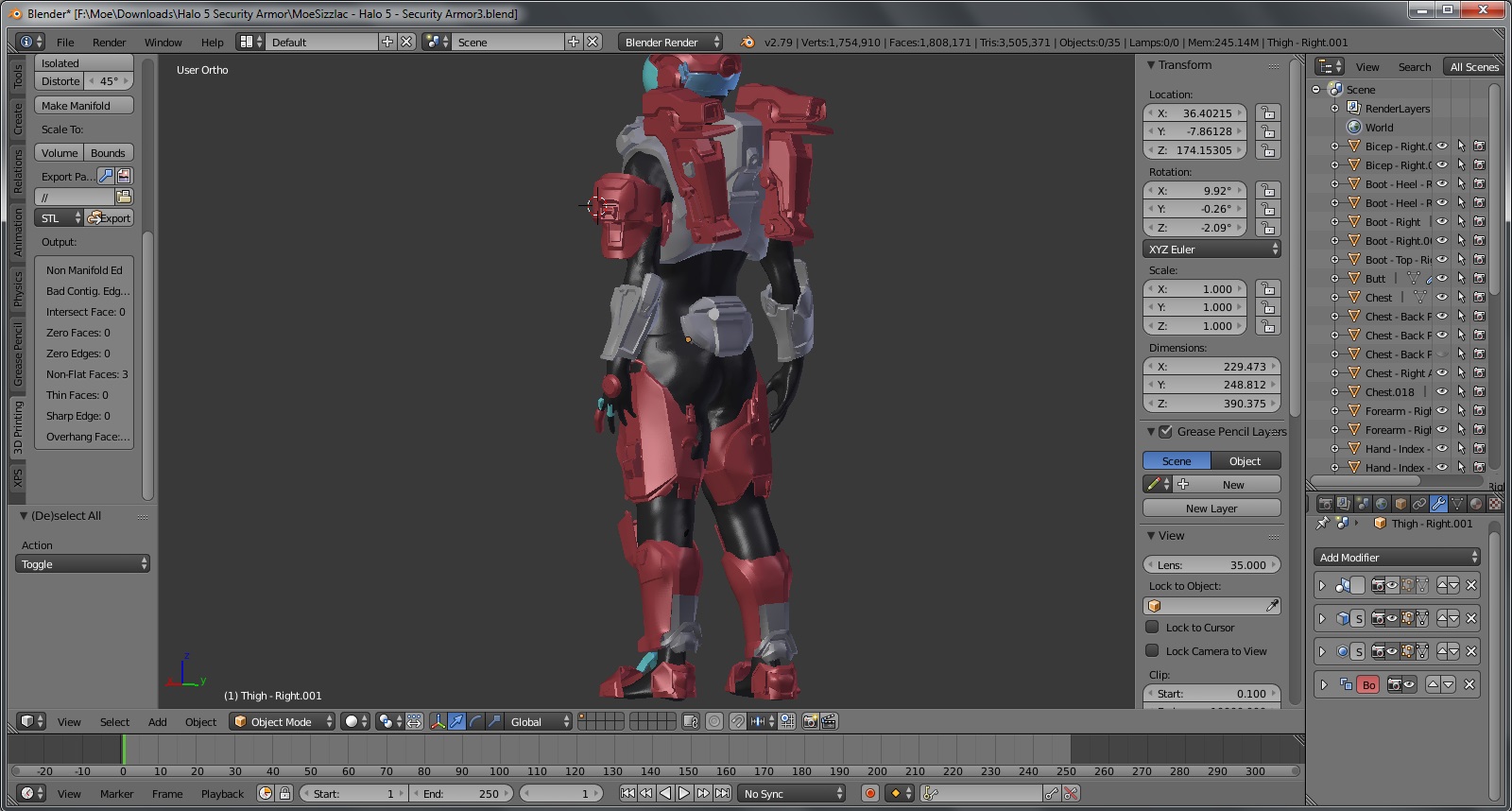This screenshot has width=1512, height=811.
Task: Move the first modifier down in stack
Action: pos(1453,585)
